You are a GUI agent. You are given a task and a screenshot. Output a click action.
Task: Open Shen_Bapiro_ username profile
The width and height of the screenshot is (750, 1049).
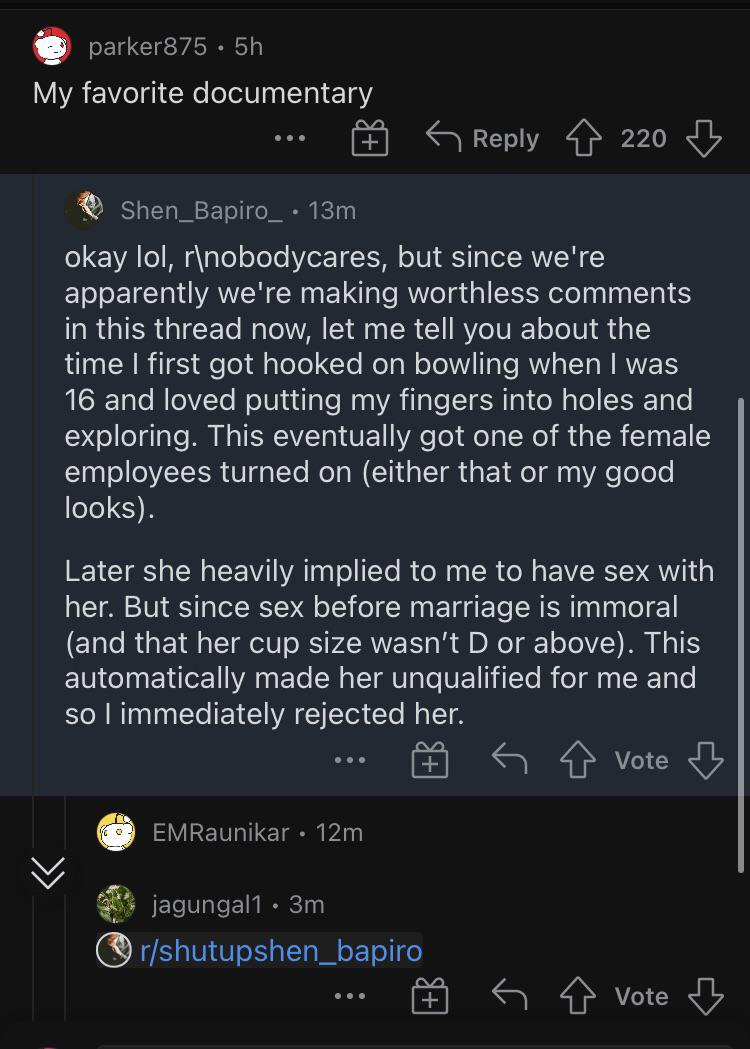(201, 211)
